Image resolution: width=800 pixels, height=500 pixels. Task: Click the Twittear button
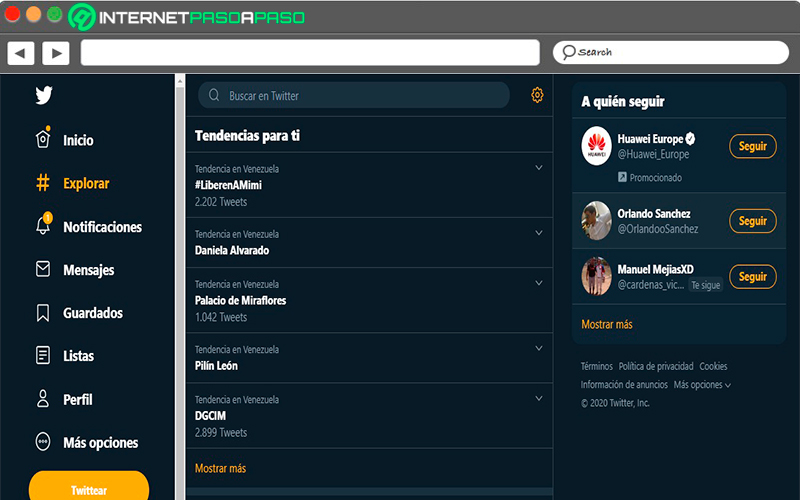[x=89, y=486]
